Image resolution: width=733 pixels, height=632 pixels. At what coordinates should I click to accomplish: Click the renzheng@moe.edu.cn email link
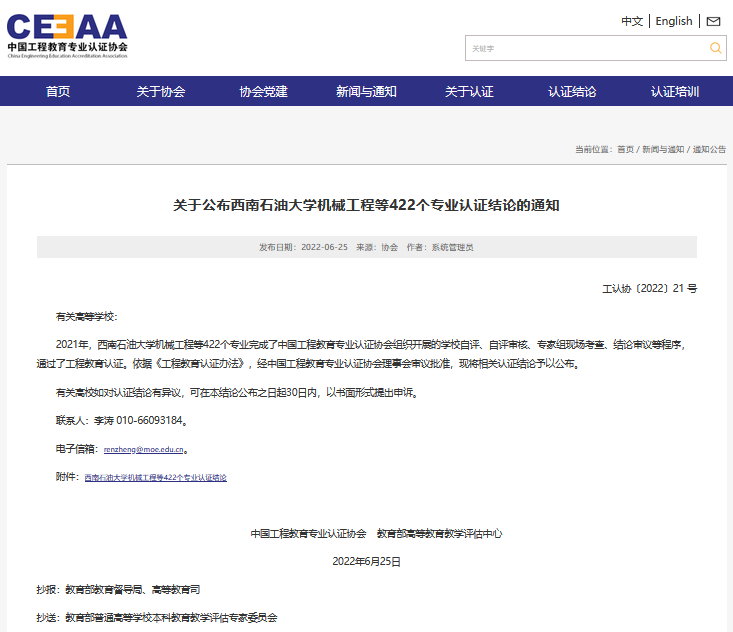pos(144,450)
